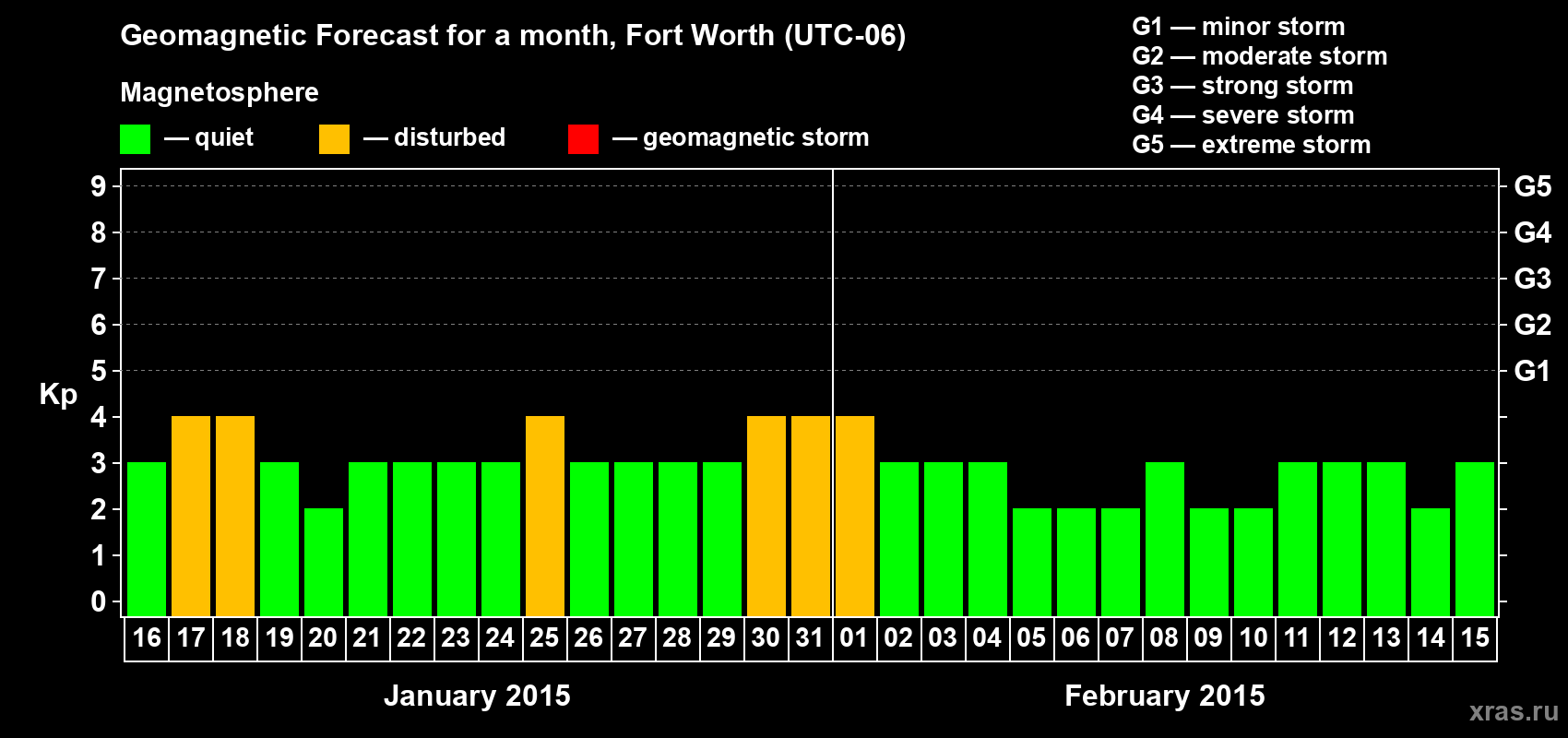Click the date label 22 on the axis

tap(411, 638)
